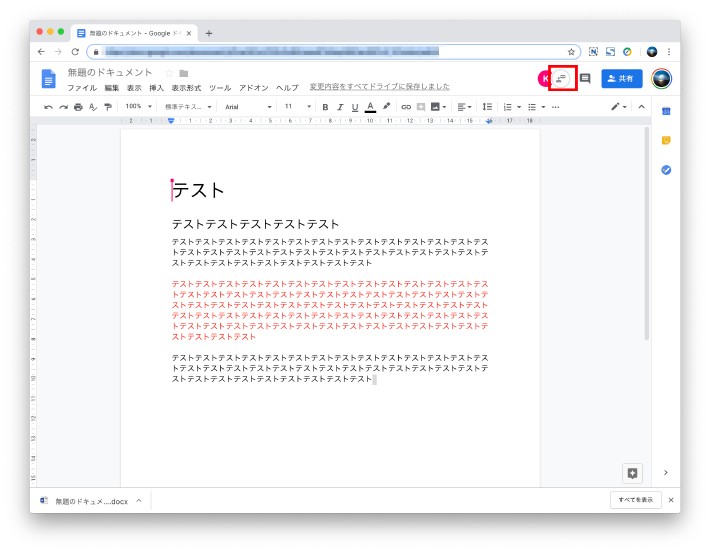Image resolution: width=710 pixels, height=552 pixels.
Task: Select the paint format roller icon
Action: [108, 107]
